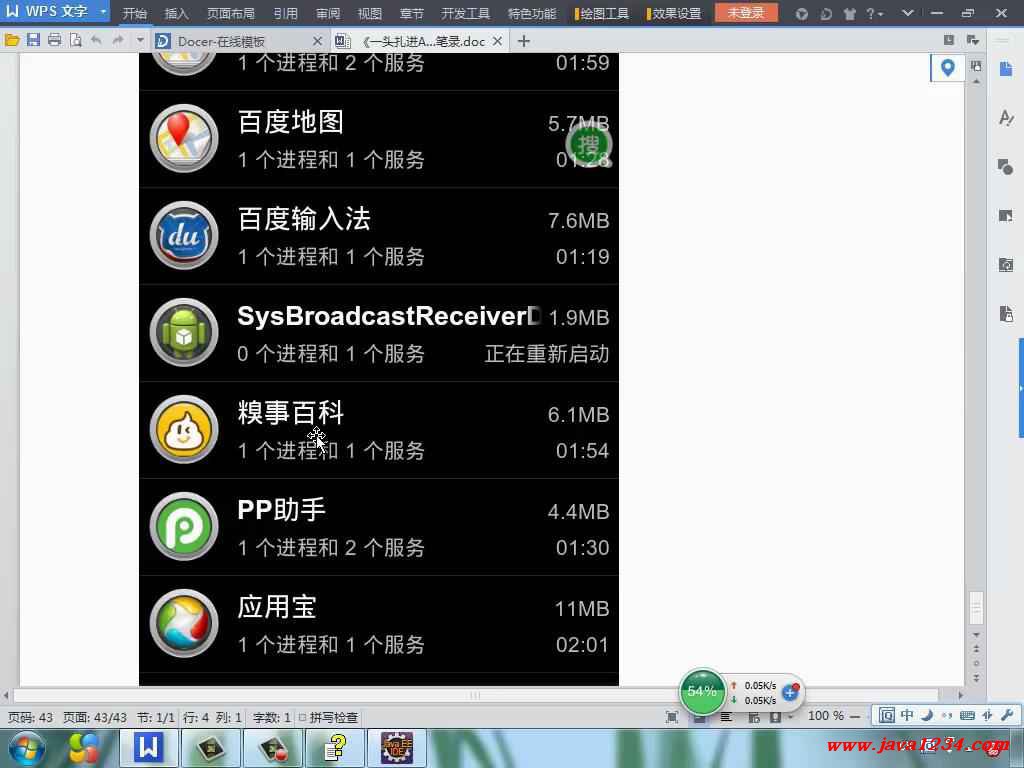
Task: Click the 54% green memory ball widget
Action: pos(702,691)
